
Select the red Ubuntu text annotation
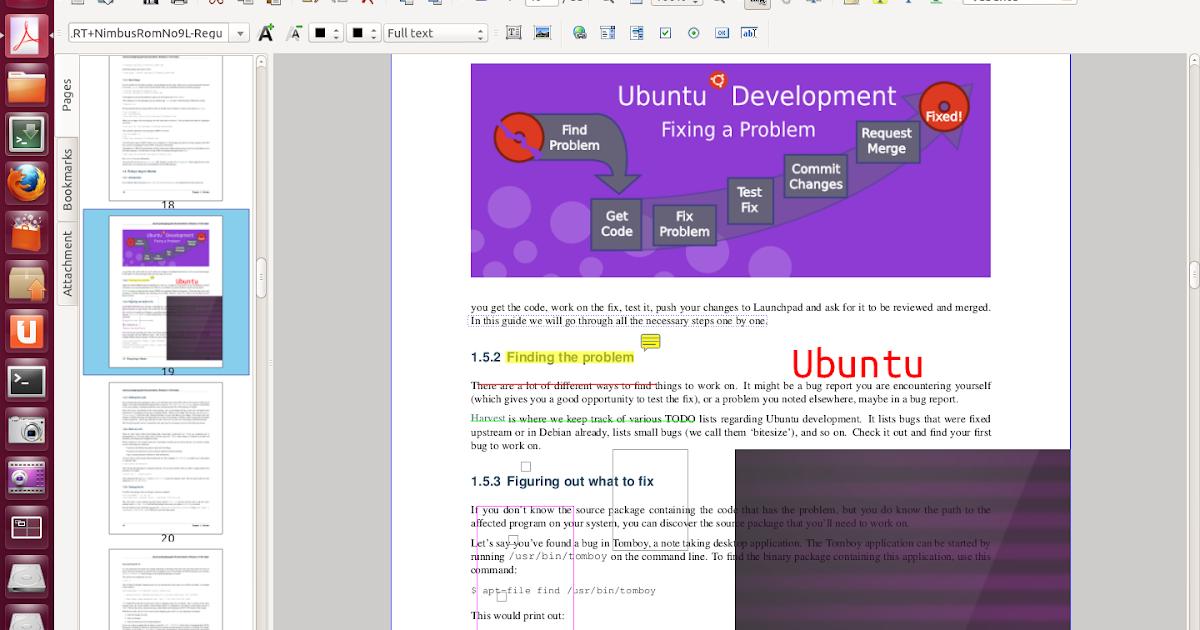pyautogui.click(x=857, y=365)
